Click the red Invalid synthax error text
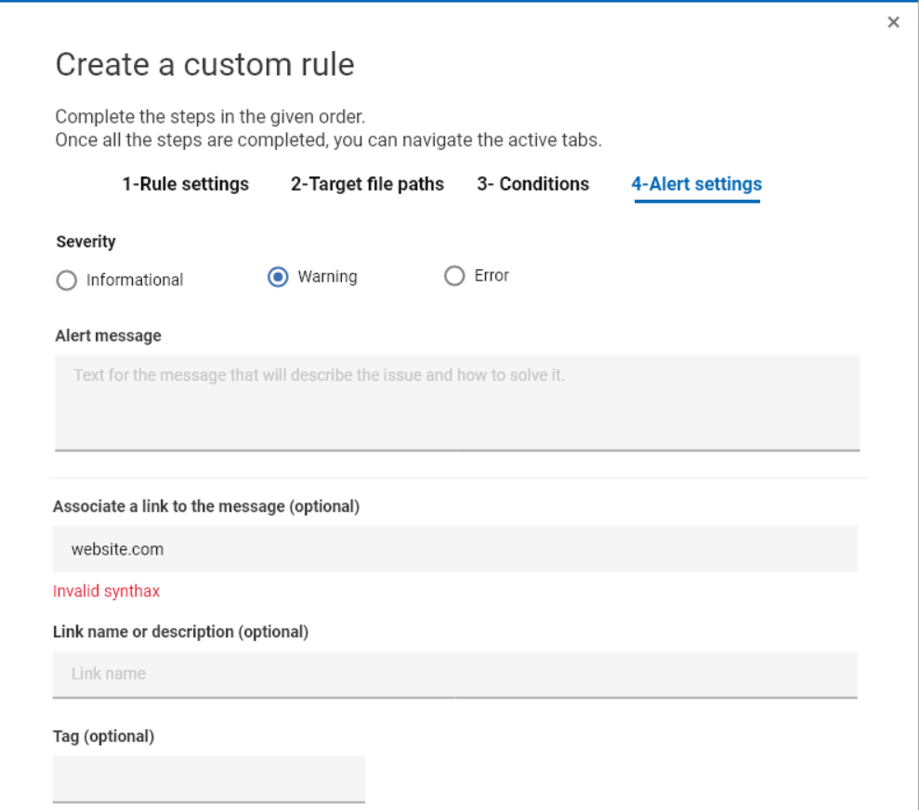The width and height of the screenshot is (919, 810). pos(106,591)
